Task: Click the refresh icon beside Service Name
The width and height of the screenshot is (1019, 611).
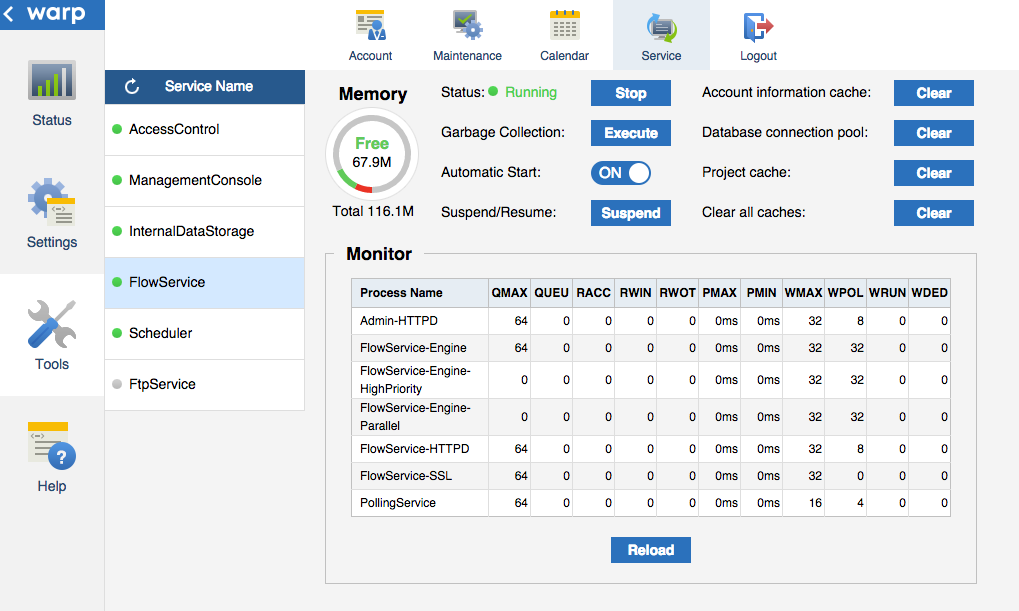Action: 132,87
